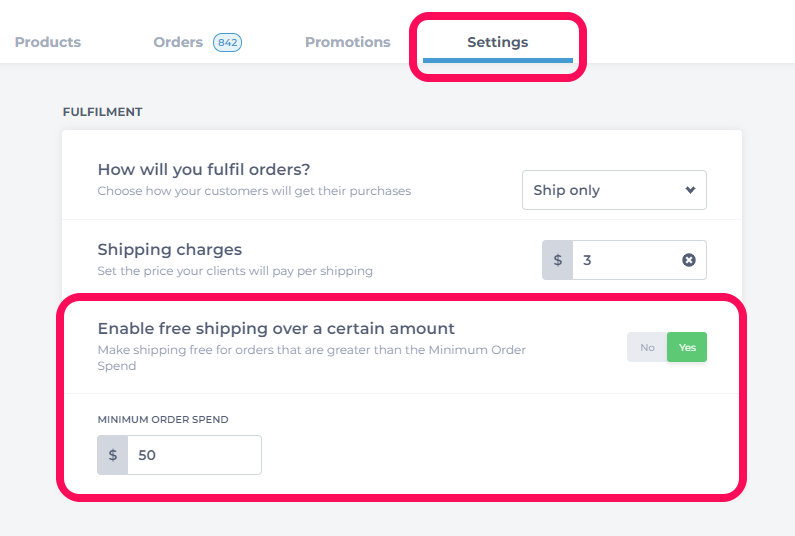The height and width of the screenshot is (536, 795).
Task: Focus the Minimum Order Spend field showing 50
Action: [194, 455]
